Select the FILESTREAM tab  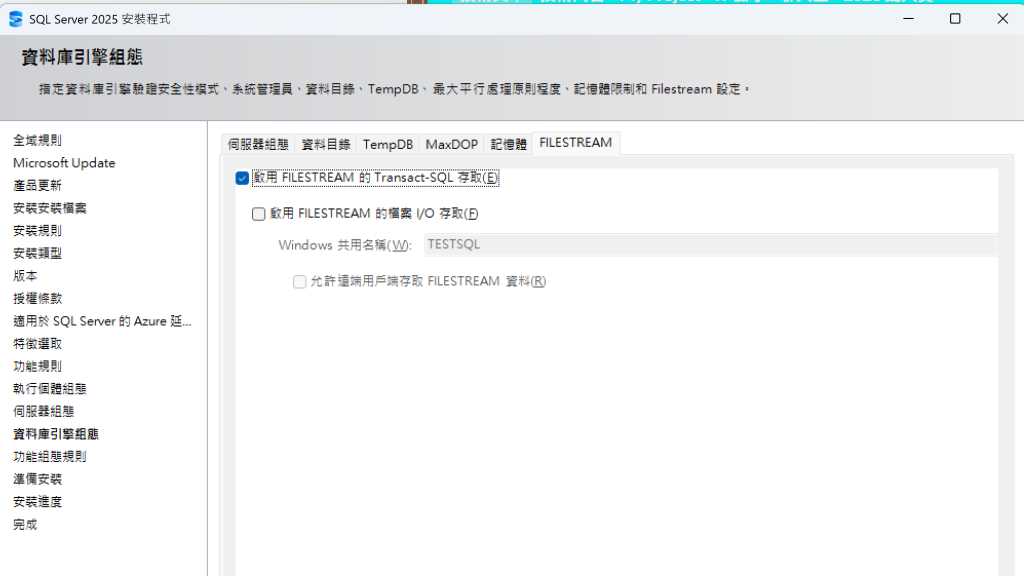(576, 143)
